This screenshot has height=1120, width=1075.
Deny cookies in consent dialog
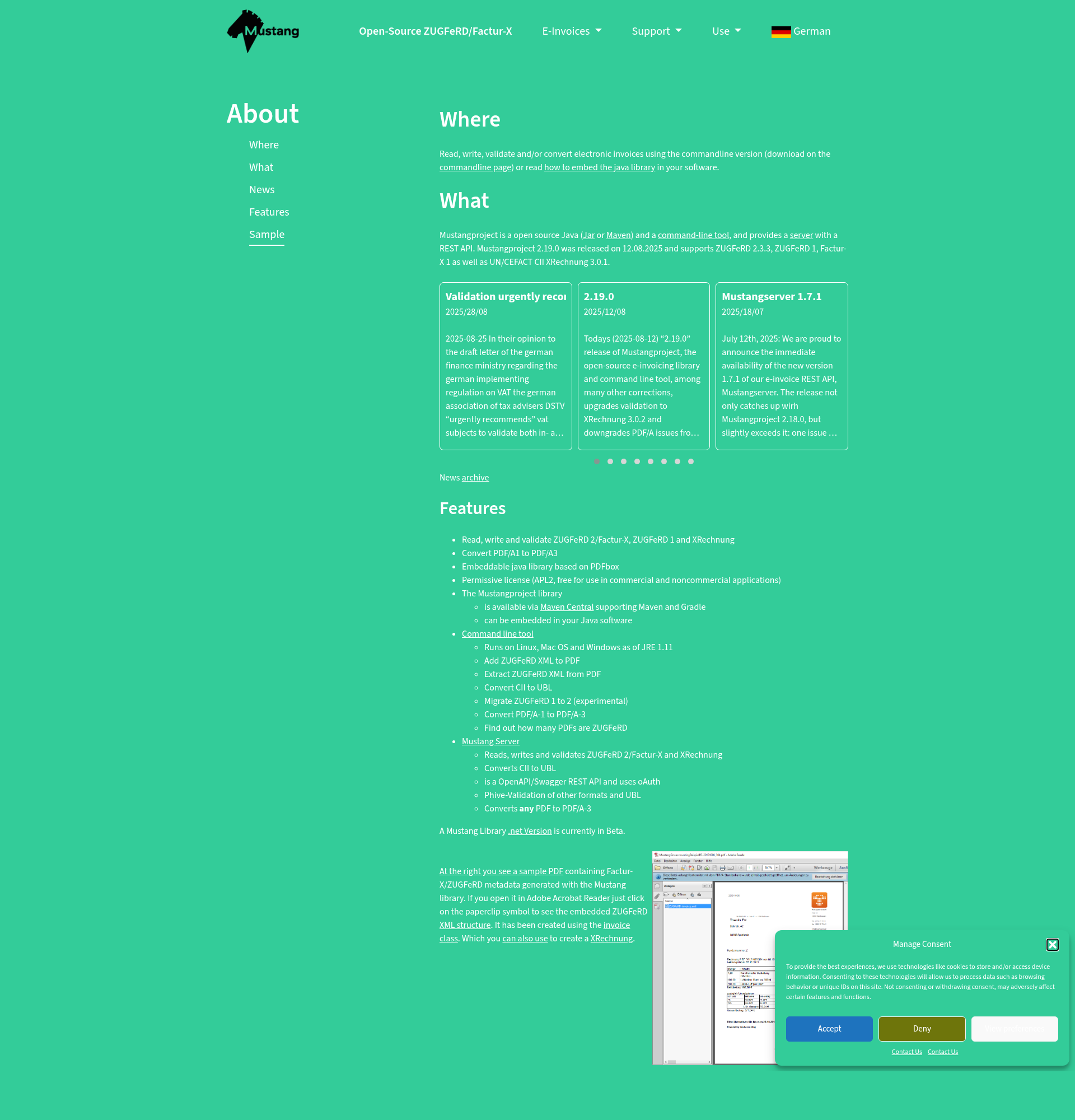[x=922, y=1029]
